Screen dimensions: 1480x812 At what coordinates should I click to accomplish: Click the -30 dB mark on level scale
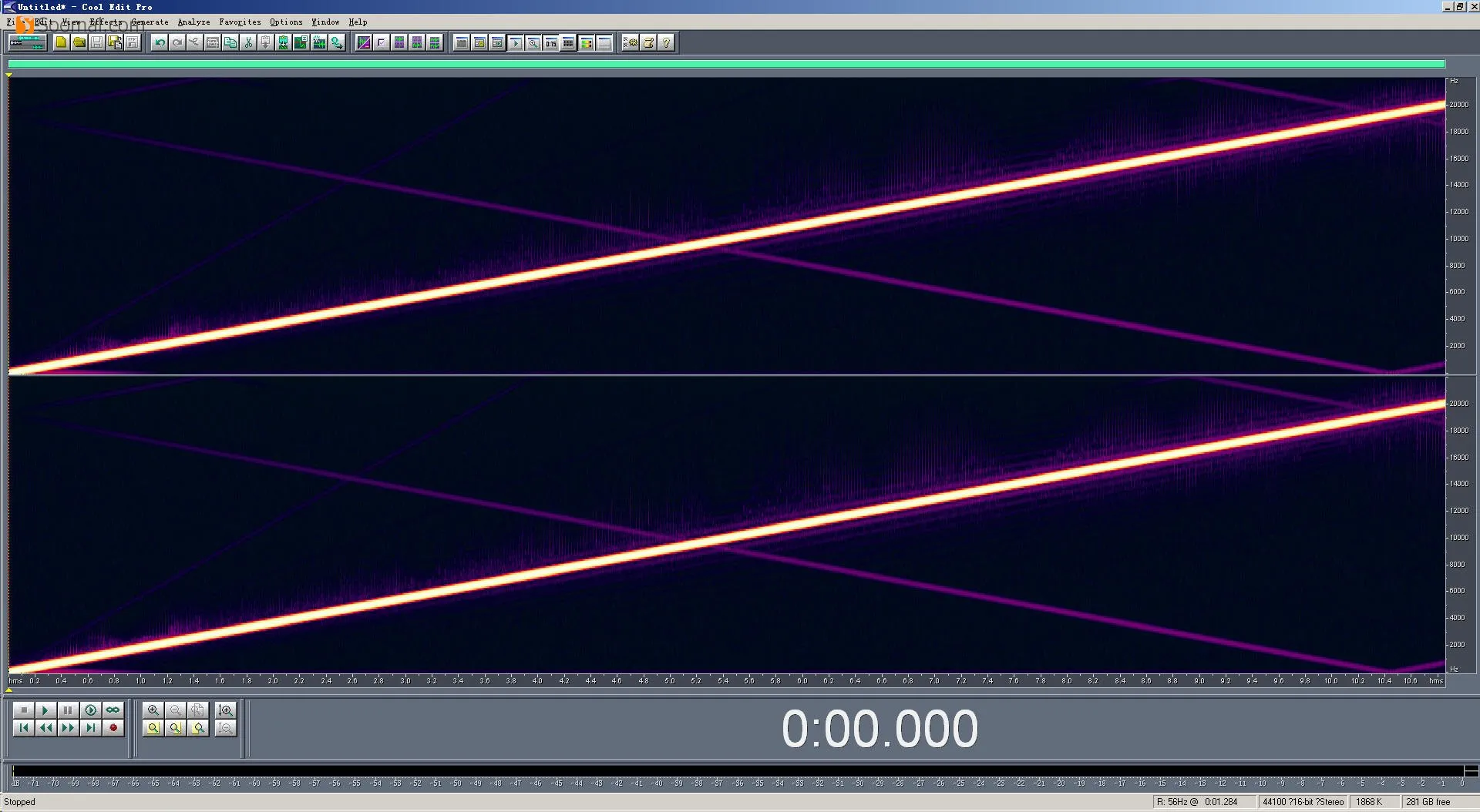[858, 783]
